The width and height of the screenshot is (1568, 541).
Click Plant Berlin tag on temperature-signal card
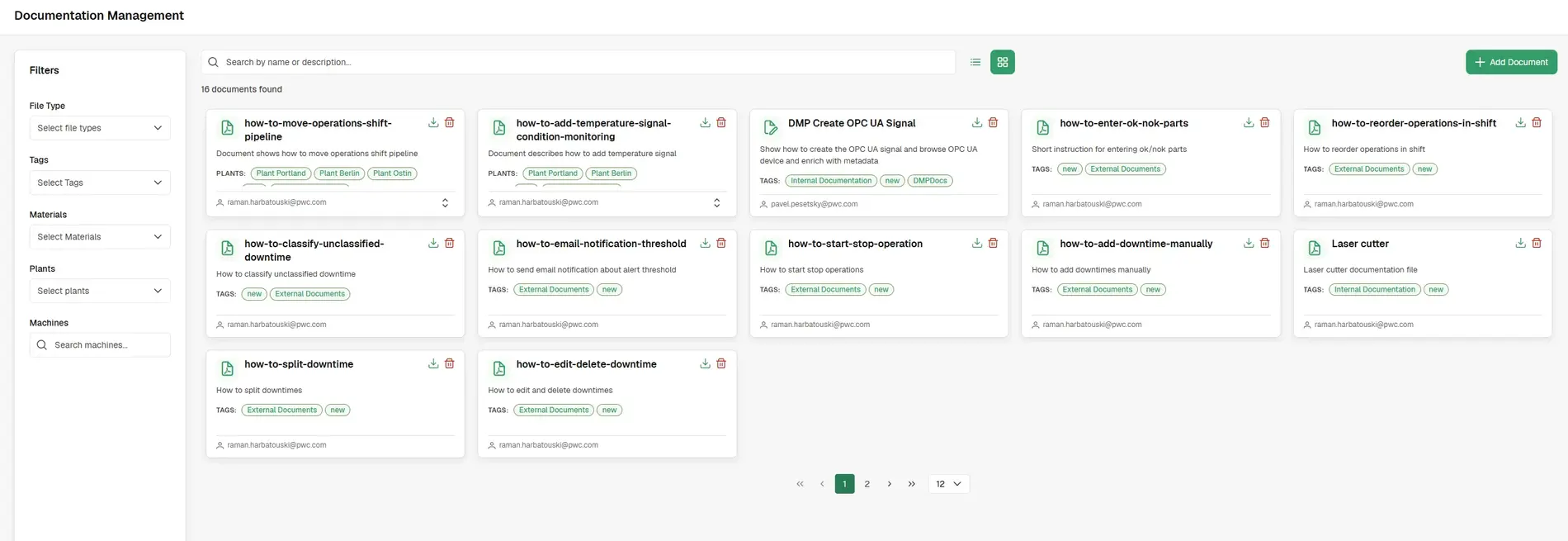[x=611, y=173]
